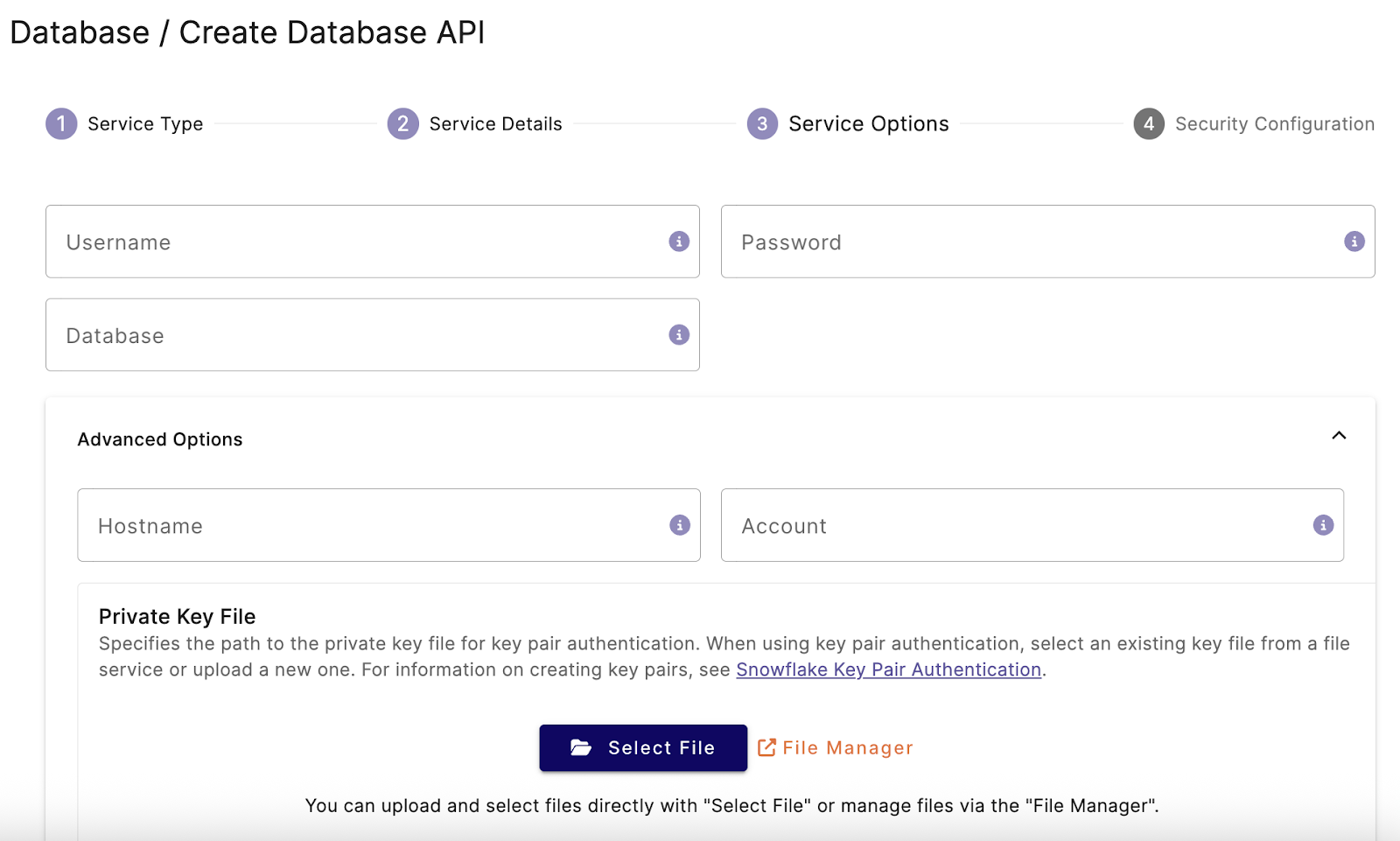Go to the Service Type step
Viewport: 1400px width, 841px height.
pyautogui.click(x=145, y=124)
